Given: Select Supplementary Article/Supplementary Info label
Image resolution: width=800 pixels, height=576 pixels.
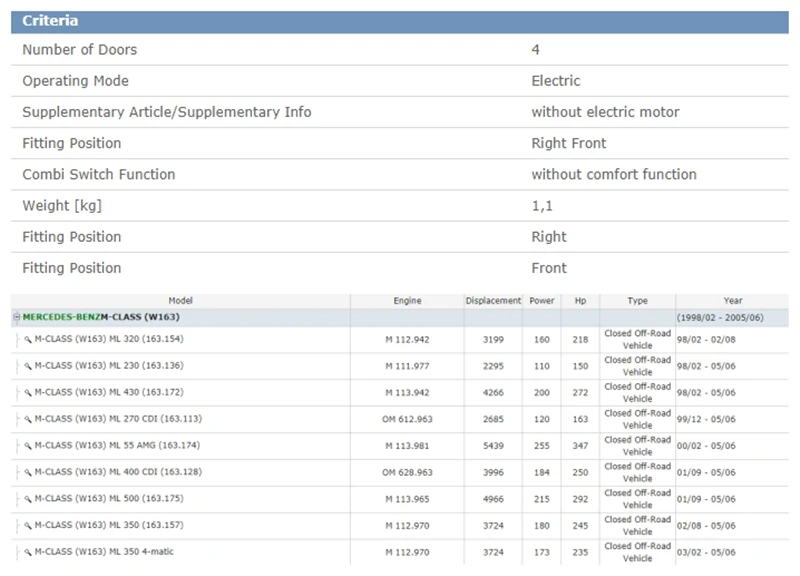Looking at the screenshot, I should [167, 112].
